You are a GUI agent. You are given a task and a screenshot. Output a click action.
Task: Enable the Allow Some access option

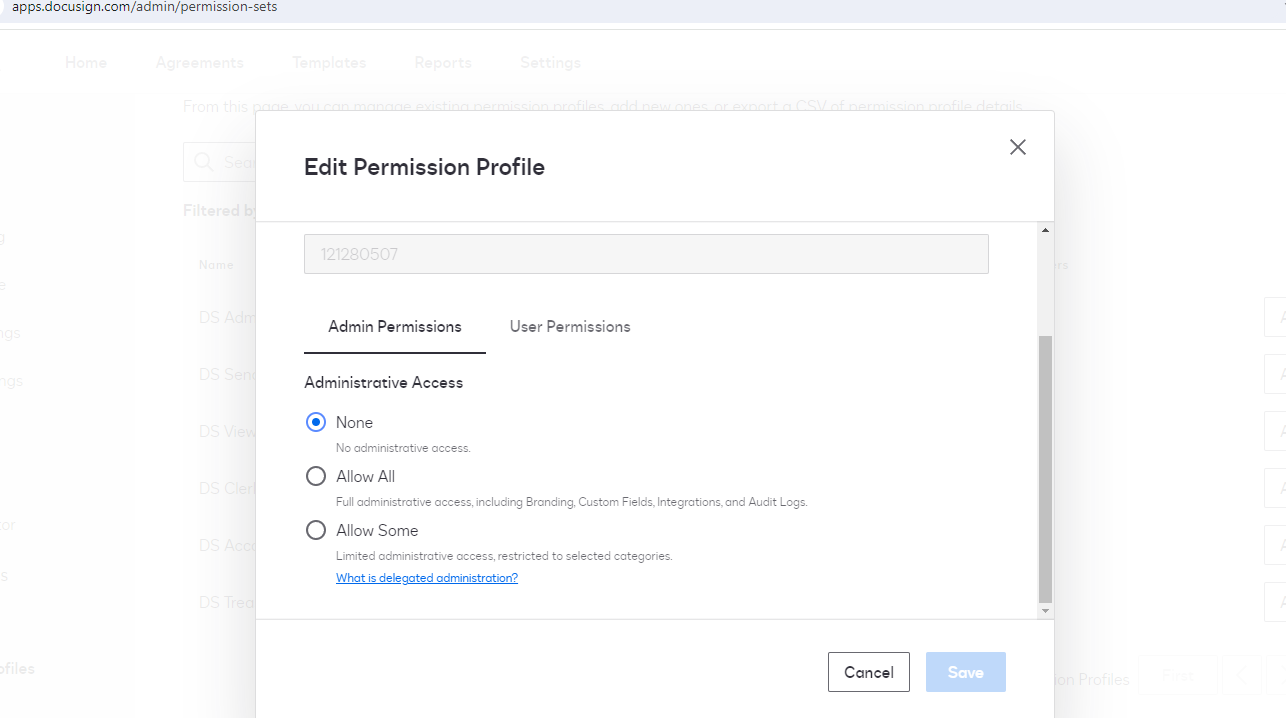pos(316,531)
